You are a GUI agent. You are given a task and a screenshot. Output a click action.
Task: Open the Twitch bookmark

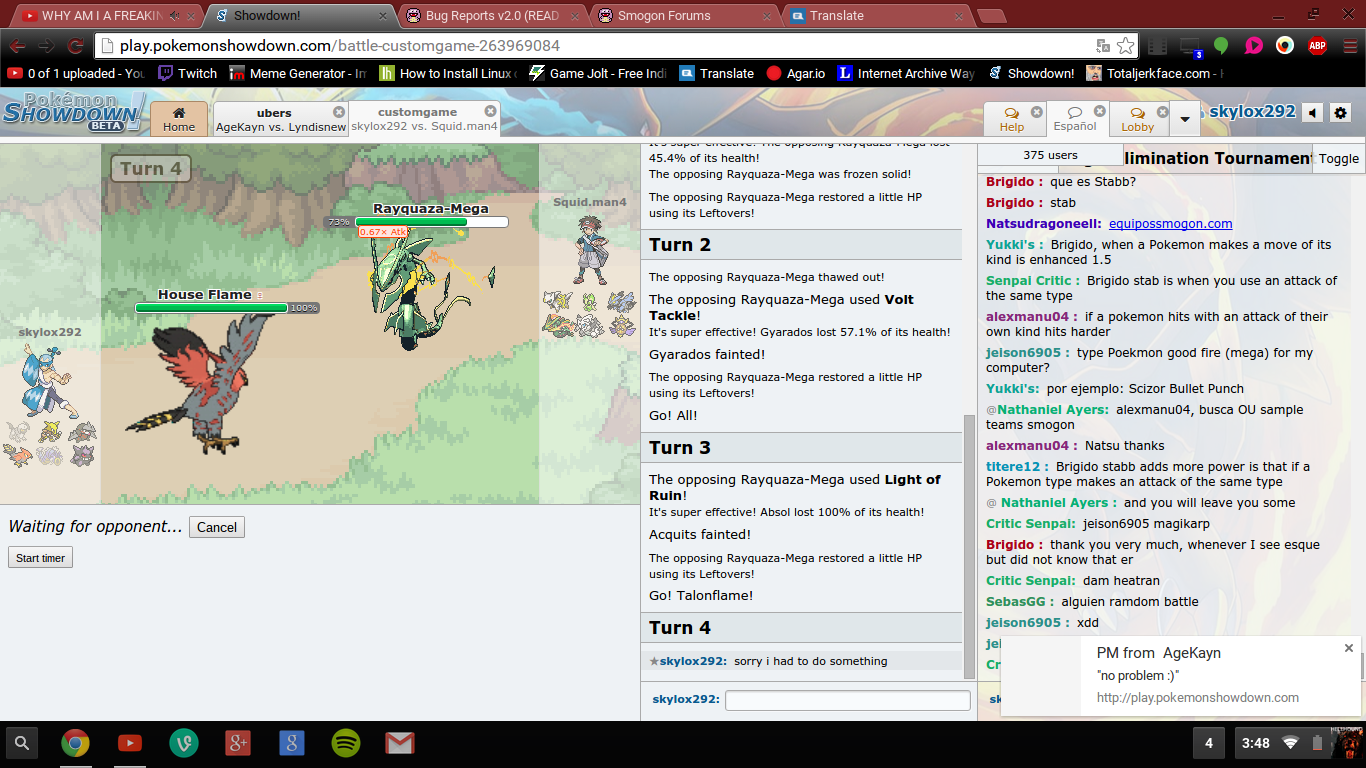(x=187, y=73)
